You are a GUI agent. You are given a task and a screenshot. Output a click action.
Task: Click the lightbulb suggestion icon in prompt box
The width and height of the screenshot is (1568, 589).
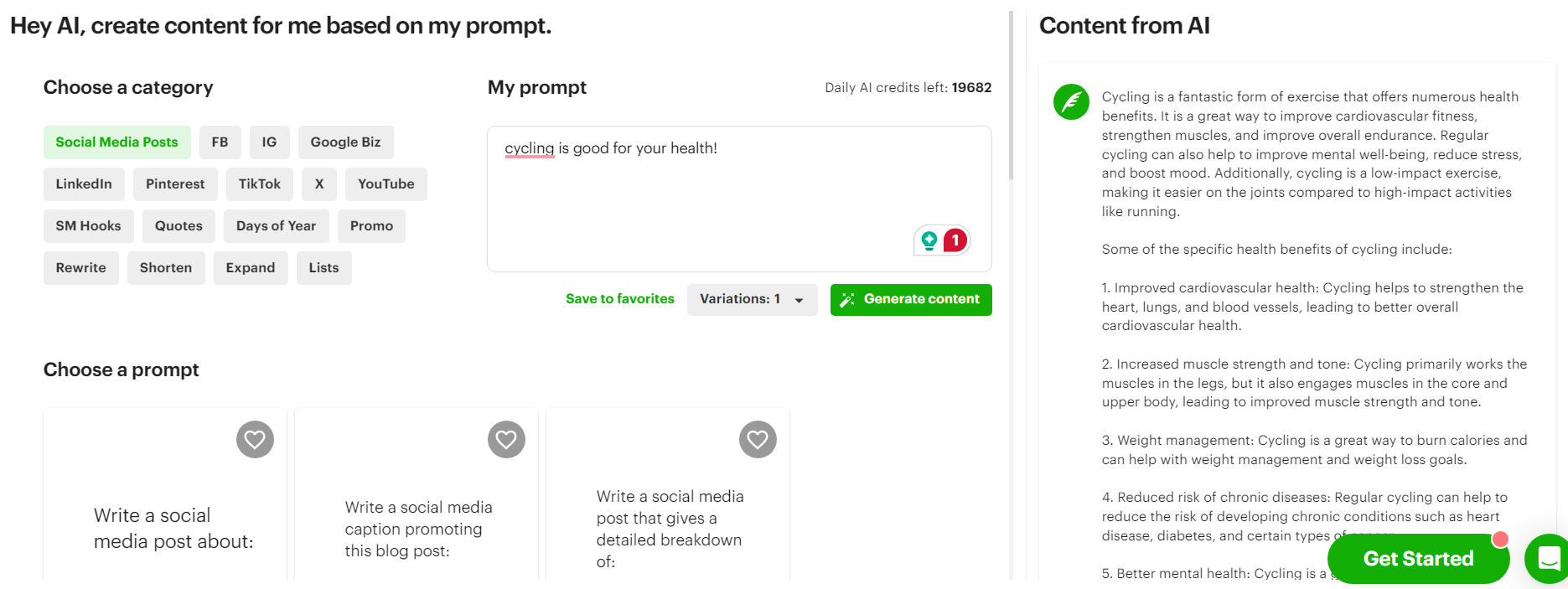click(x=930, y=240)
